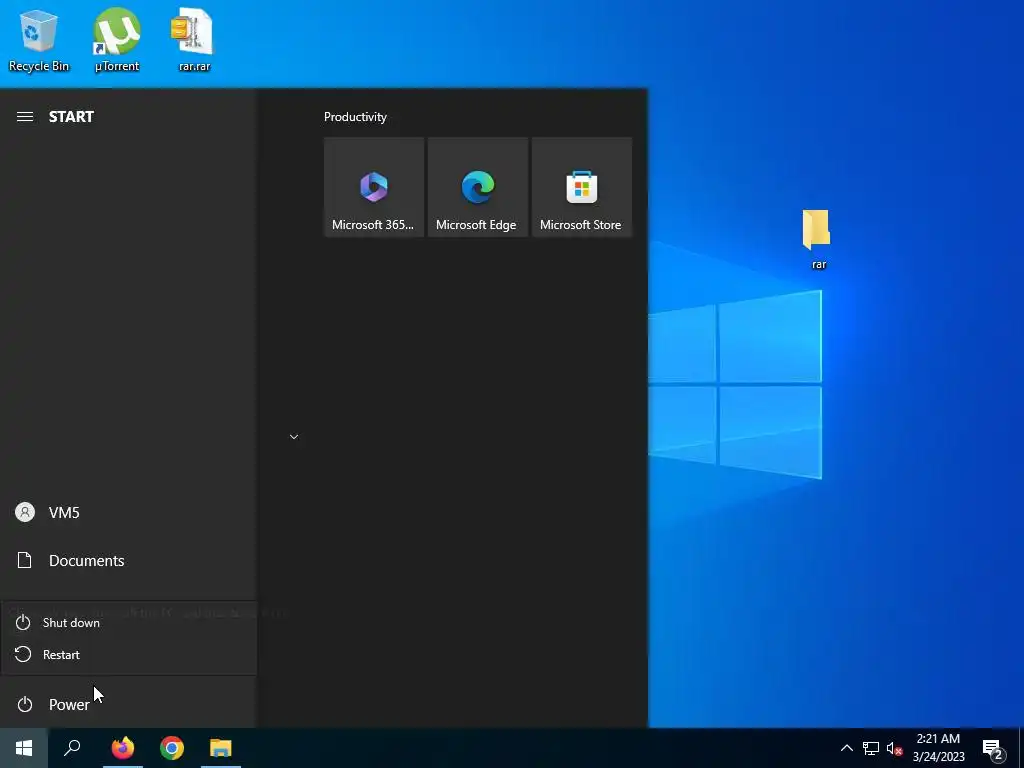Open the Microsoft Store tile
Viewport: 1024px width, 768px height.
pos(581,187)
